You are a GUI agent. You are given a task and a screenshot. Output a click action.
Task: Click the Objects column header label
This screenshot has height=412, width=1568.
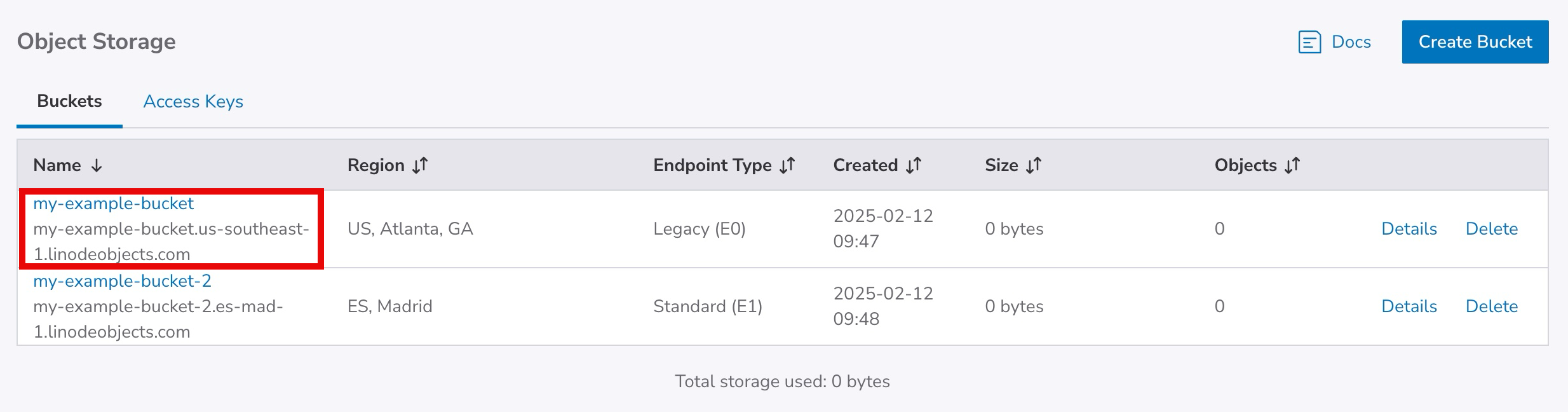pyautogui.click(x=1245, y=165)
